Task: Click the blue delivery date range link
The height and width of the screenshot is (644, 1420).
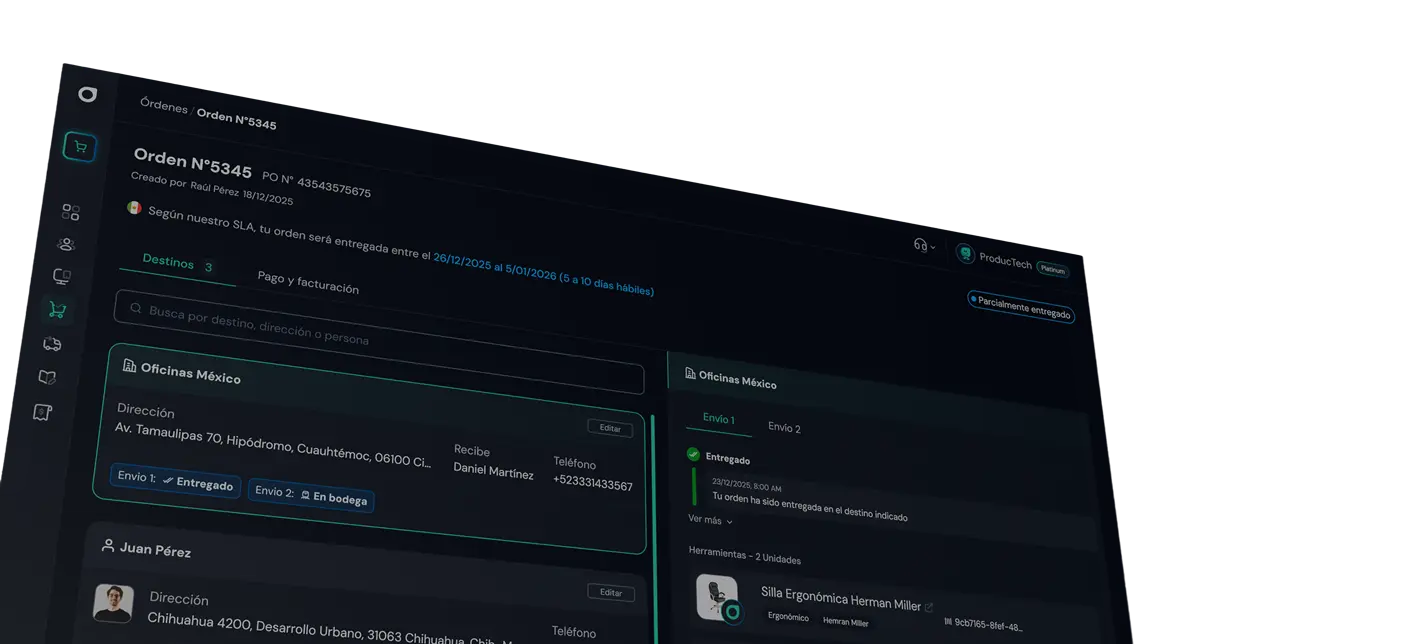Action: 543,274
